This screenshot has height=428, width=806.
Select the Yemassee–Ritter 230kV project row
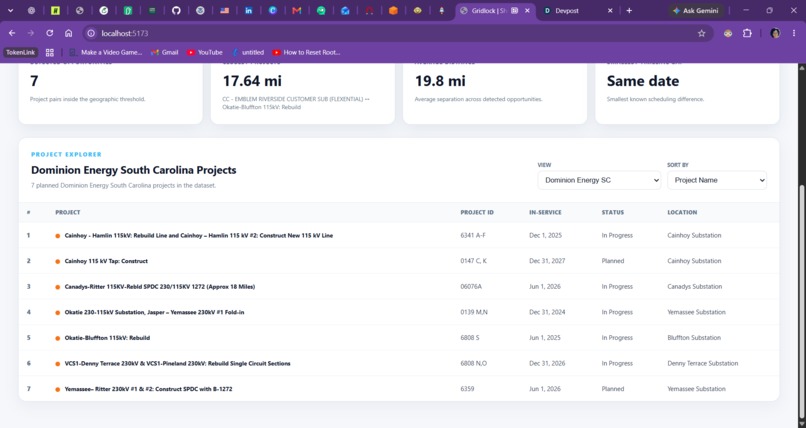(x=399, y=389)
